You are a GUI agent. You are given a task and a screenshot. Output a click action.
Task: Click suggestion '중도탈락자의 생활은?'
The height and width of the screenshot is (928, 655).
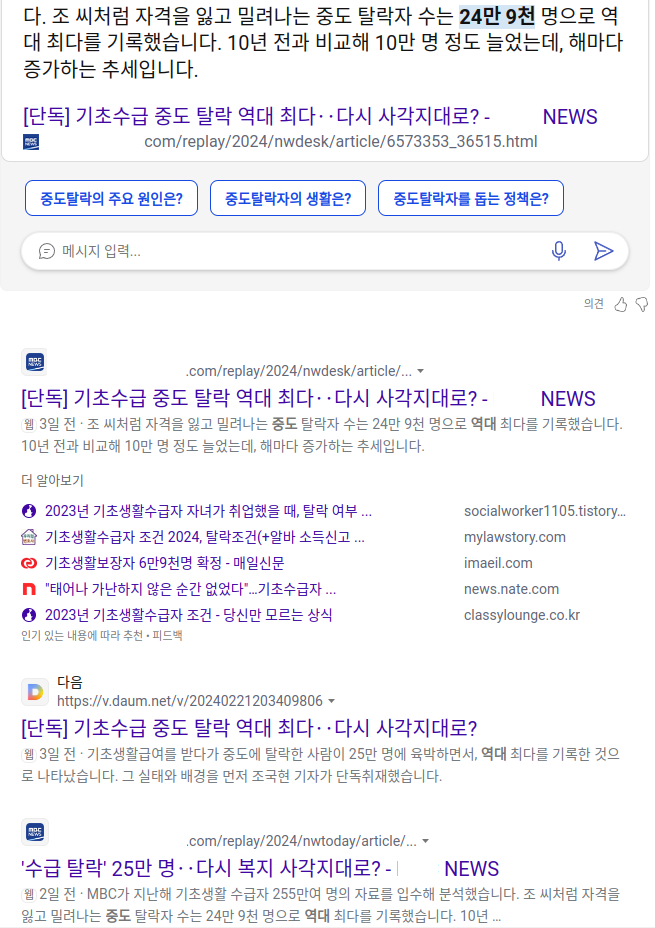click(288, 198)
